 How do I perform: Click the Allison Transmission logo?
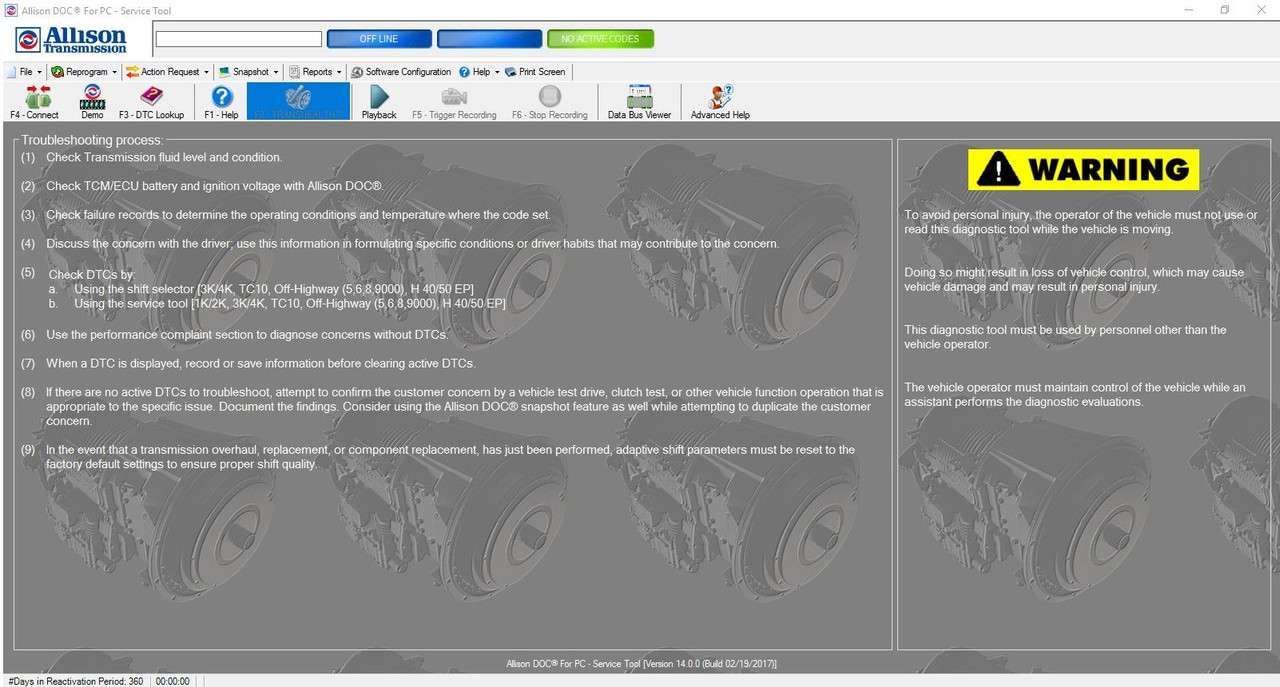click(72, 40)
